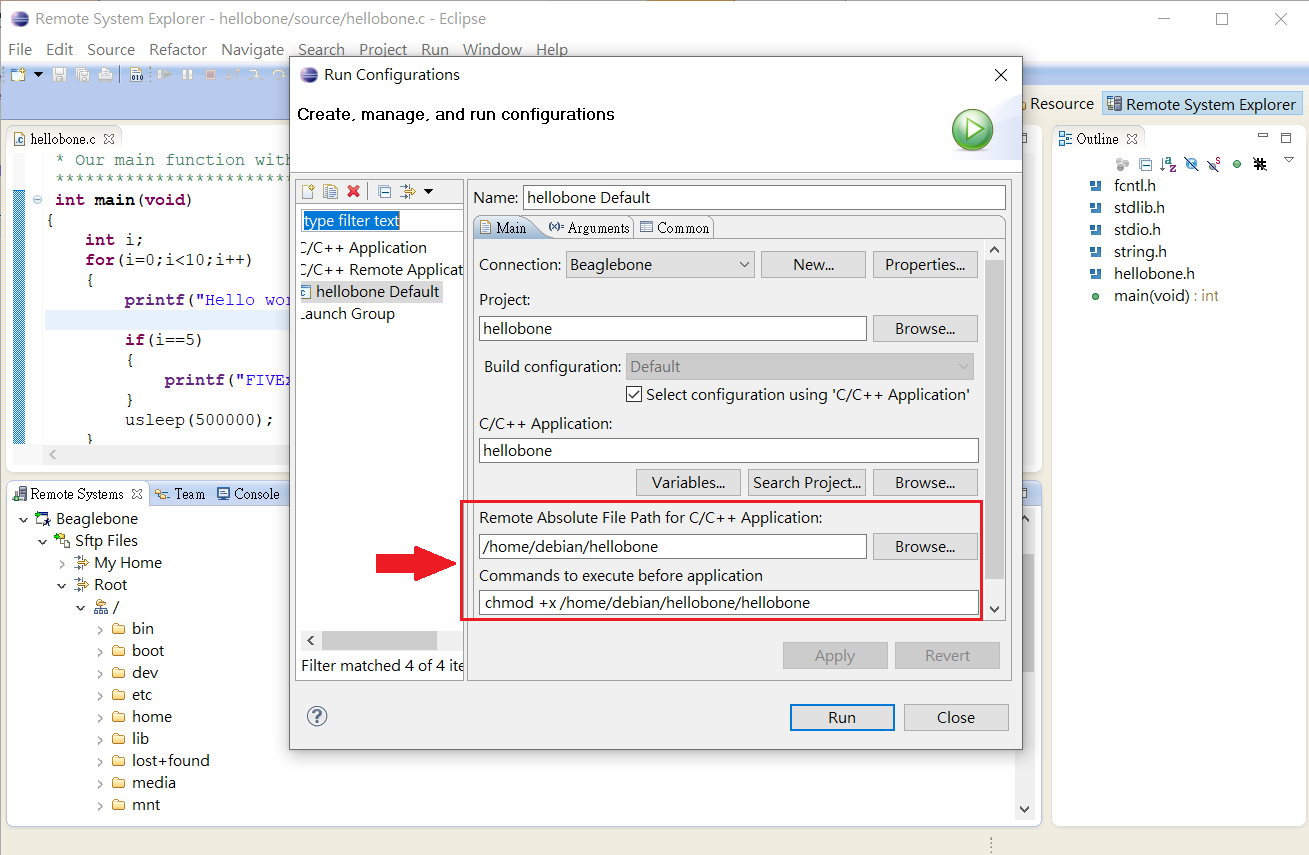Screen dimensions: 1309x855
Task: Switch to Remote System Explorer perspective
Action: [x=1201, y=104]
